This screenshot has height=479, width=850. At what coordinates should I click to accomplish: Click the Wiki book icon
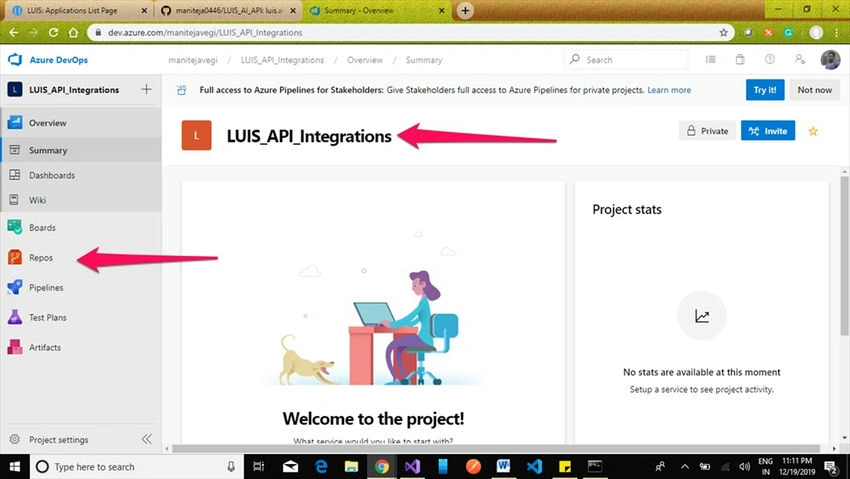click(x=15, y=199)
